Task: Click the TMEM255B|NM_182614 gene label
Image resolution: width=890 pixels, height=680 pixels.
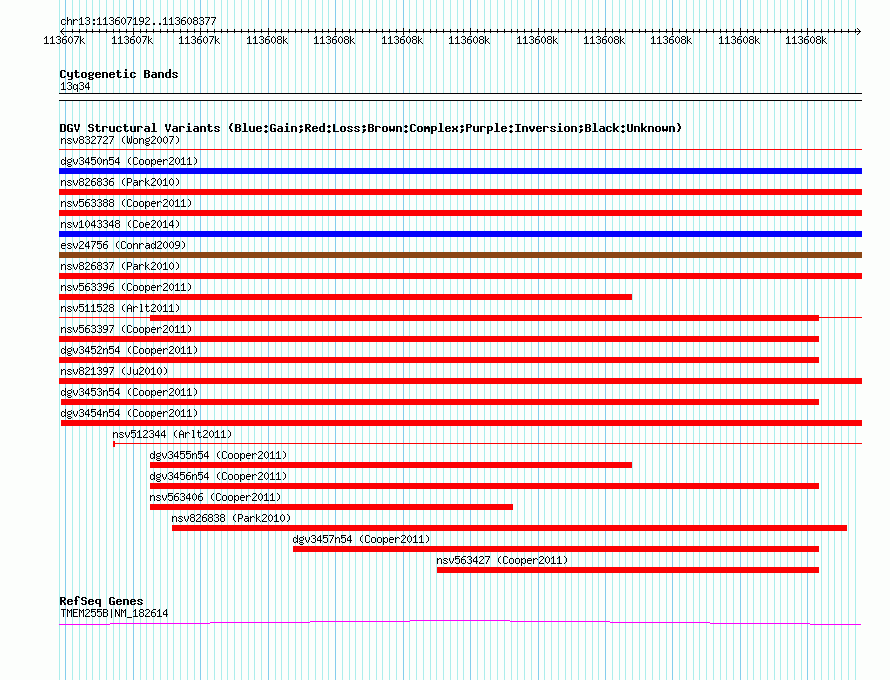Action: point(114,613)
